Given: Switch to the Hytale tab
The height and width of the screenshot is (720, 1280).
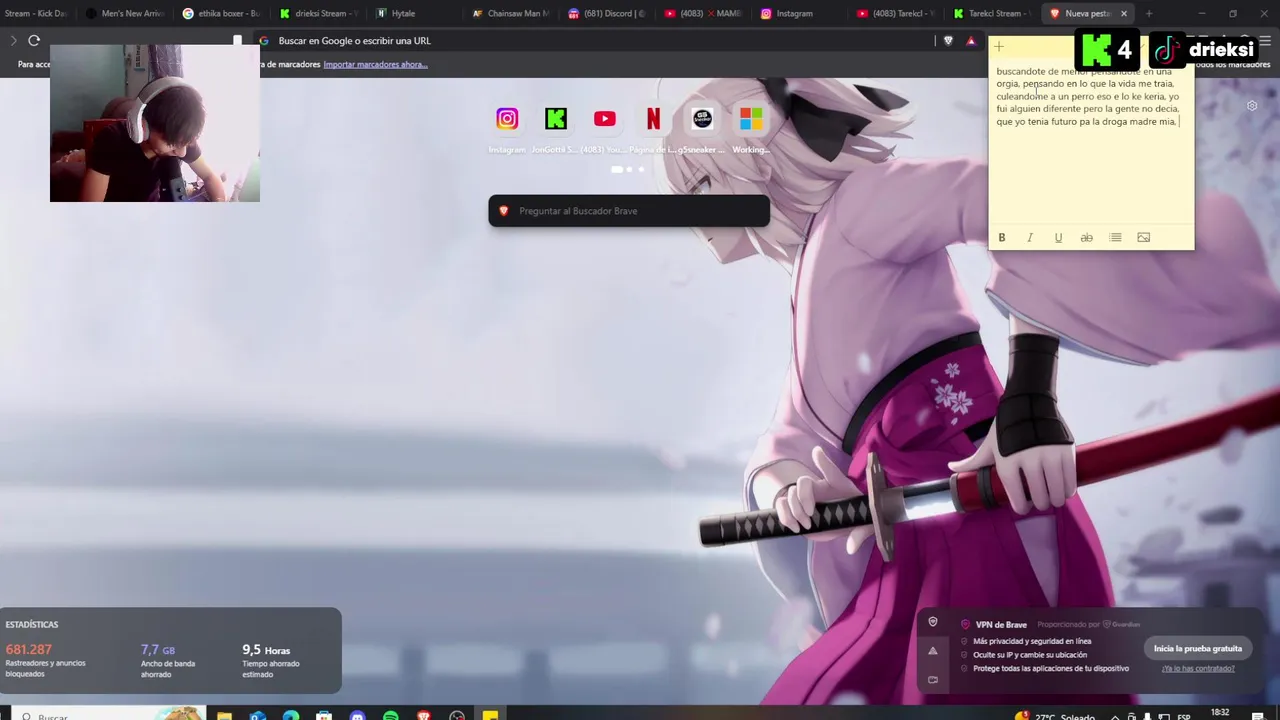Looking at the screenshot, I should [414, 14].
